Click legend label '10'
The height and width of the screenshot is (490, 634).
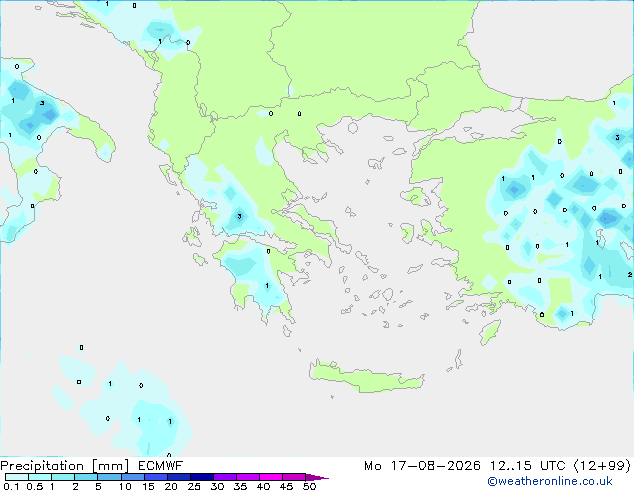coord(125,486)
